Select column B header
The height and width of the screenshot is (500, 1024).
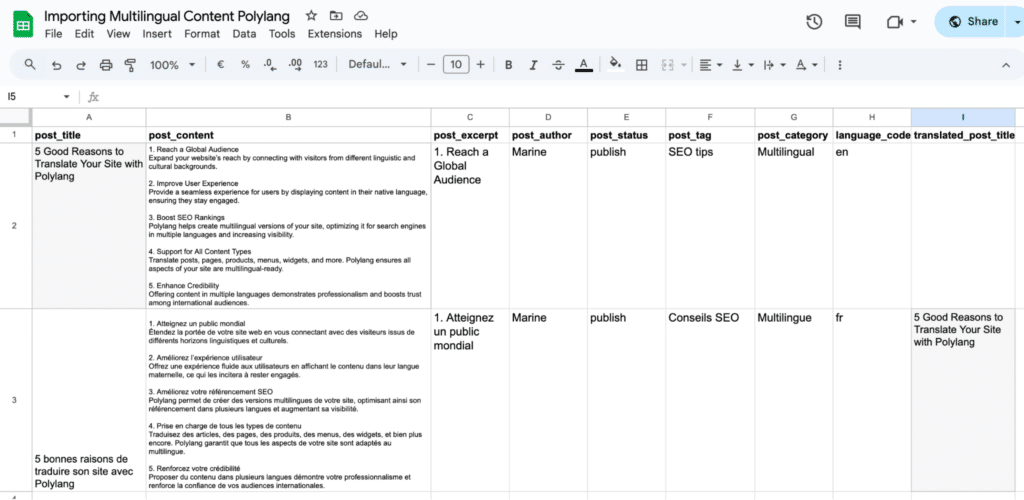(x=289, y=117)
